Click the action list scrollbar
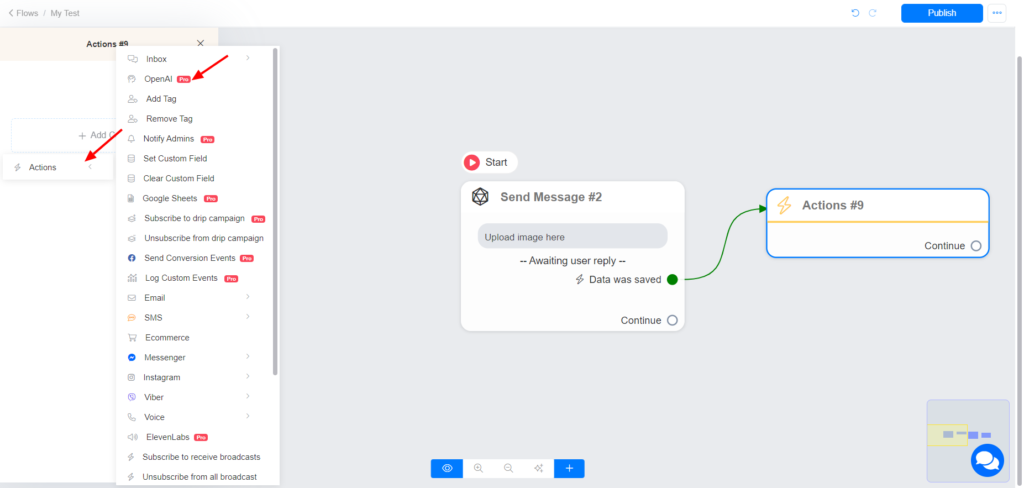1024x488 pixels. coord(275,212)
